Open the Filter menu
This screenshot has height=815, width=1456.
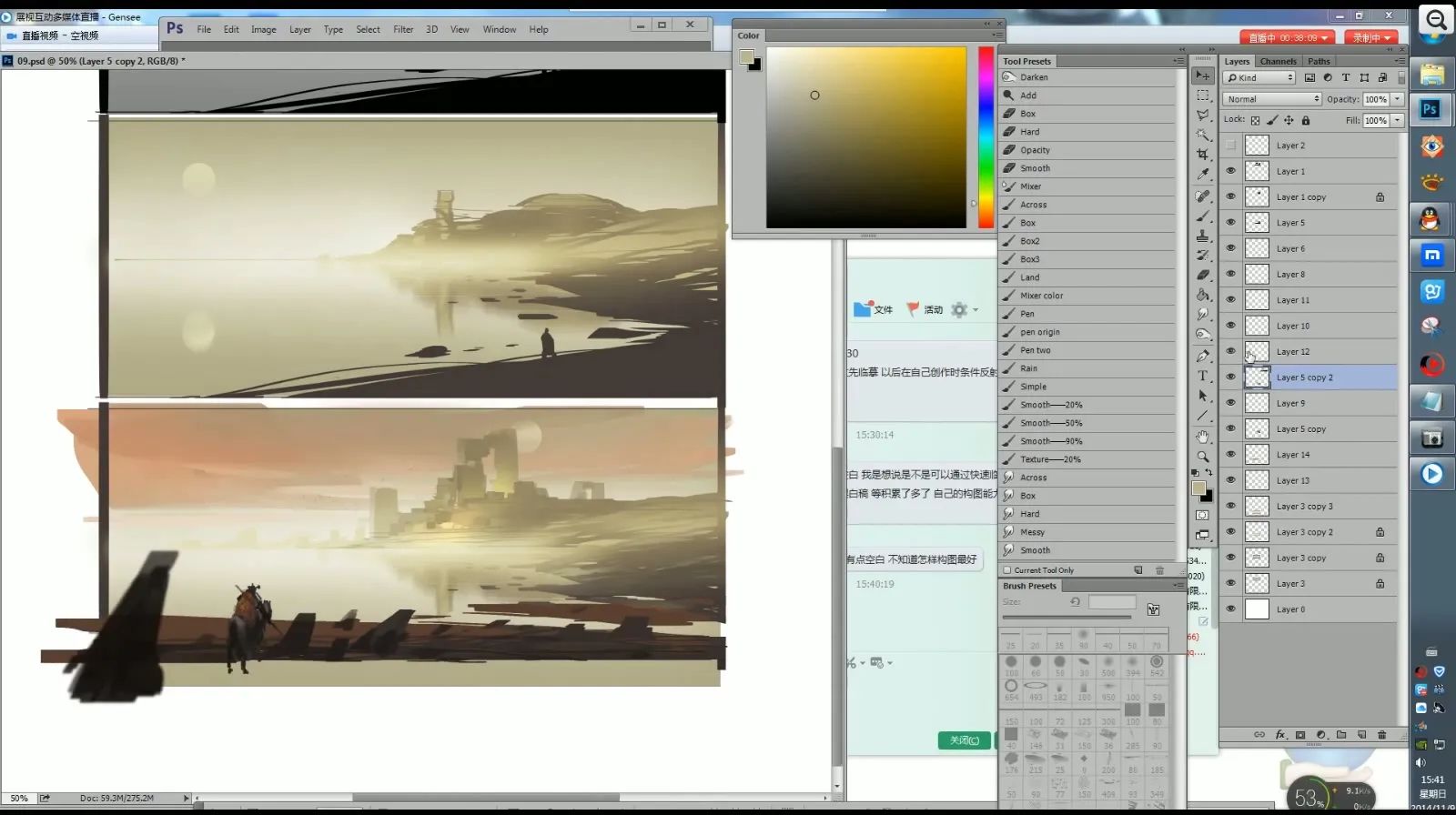point(403,29)
